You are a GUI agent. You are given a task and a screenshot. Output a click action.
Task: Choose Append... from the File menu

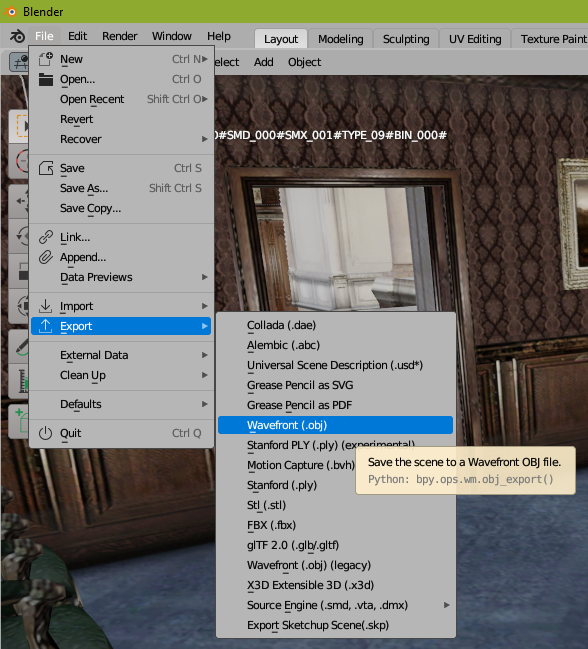[121, 257]
